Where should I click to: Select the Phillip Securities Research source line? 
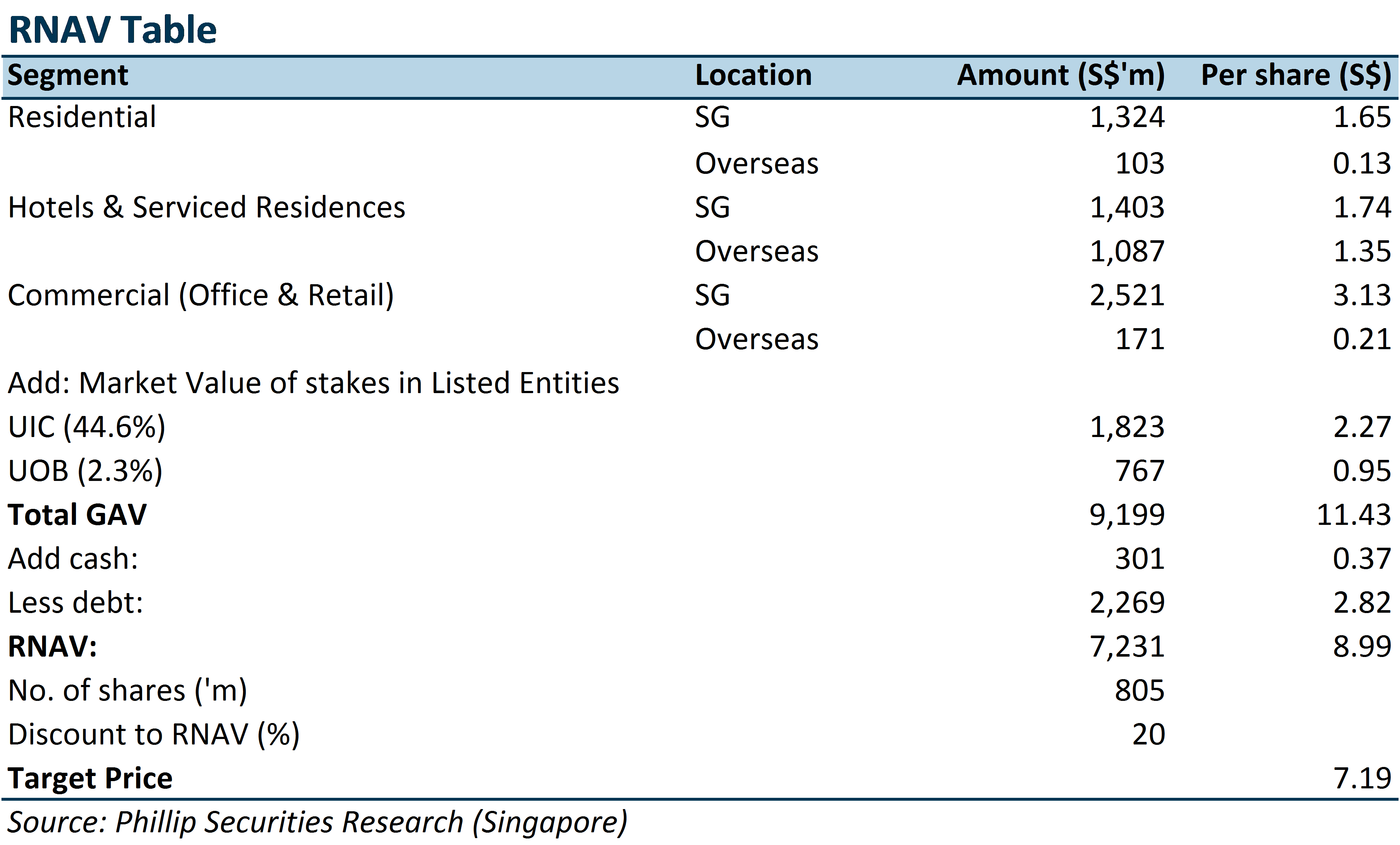click(x=318, y=824)
